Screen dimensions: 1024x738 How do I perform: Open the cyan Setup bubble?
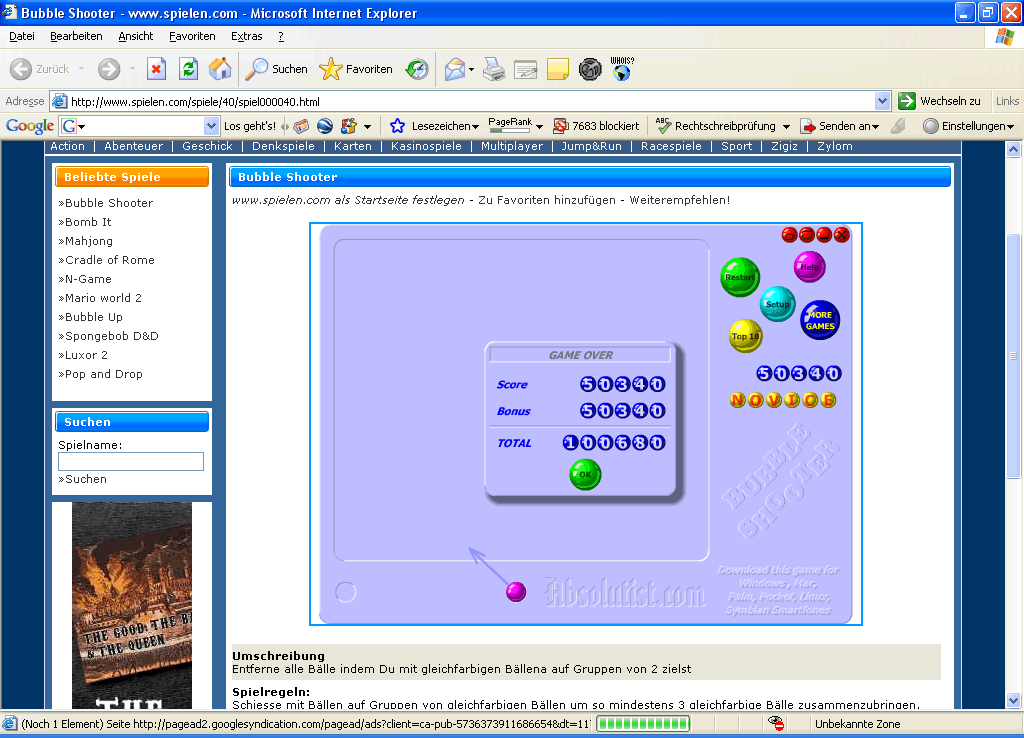[777, 304]
